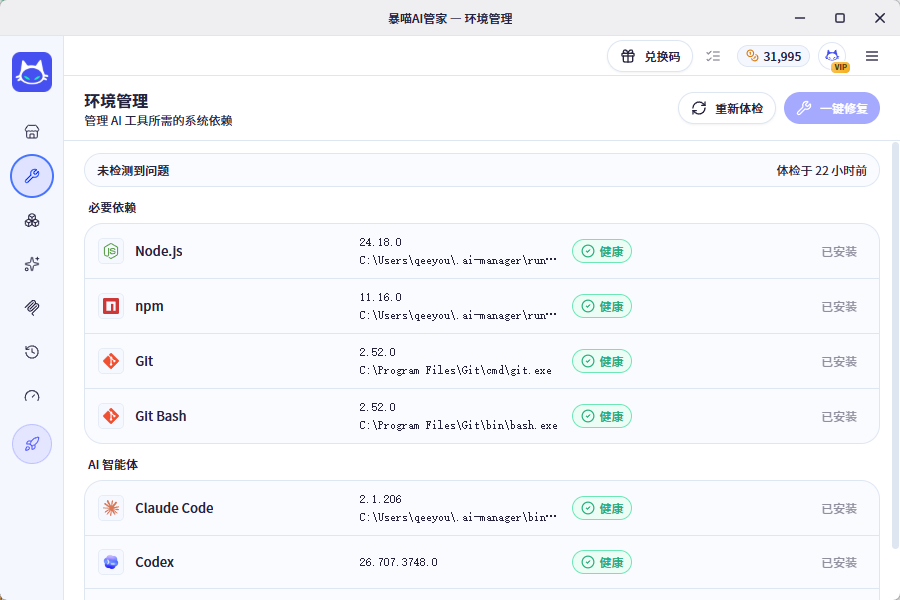Screen dimensions: 900x600
Task: Click the 健康 badge in Git row
Action: [x=602, y=361]
